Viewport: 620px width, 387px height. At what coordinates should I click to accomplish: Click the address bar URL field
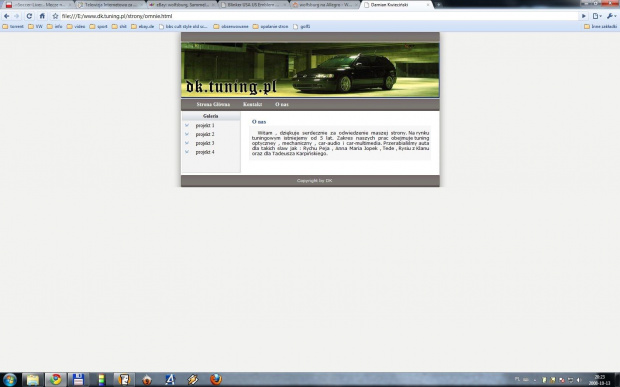click(x=319, y=16)
